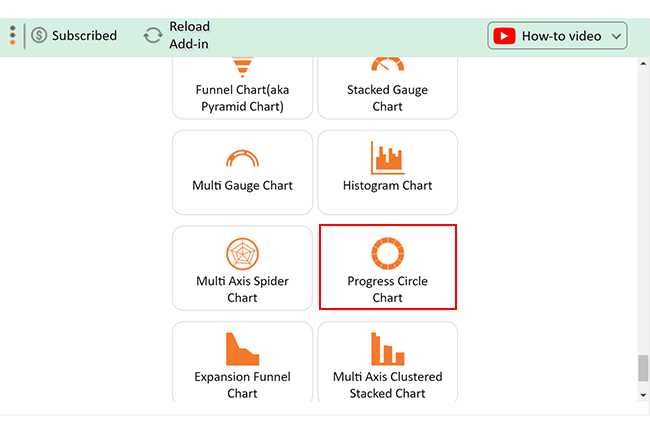Open the How-to video button
Image resolution: width=650 pixels, height=434 pixels.
pos(557,36)
